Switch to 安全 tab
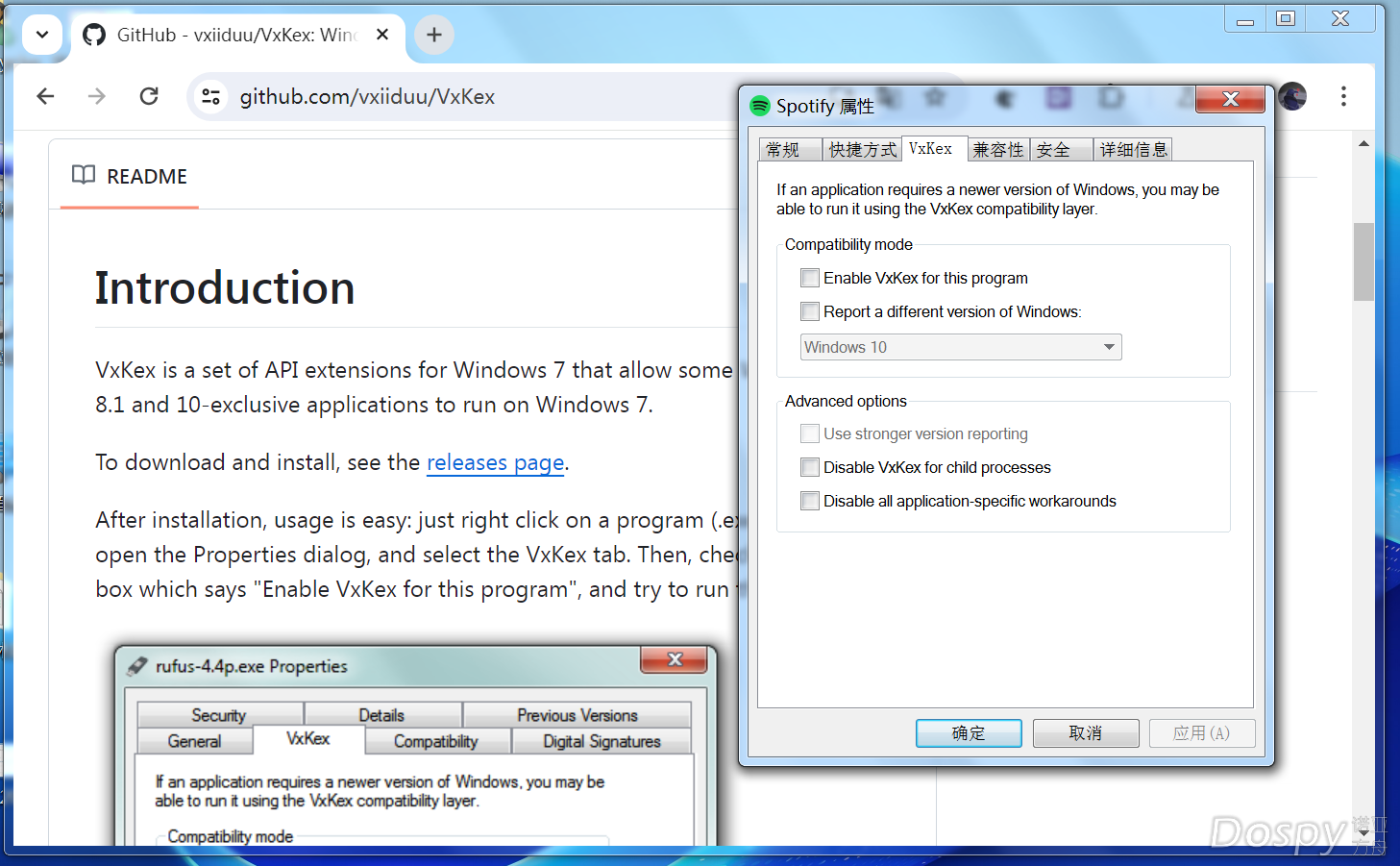 coord(1062,150)
